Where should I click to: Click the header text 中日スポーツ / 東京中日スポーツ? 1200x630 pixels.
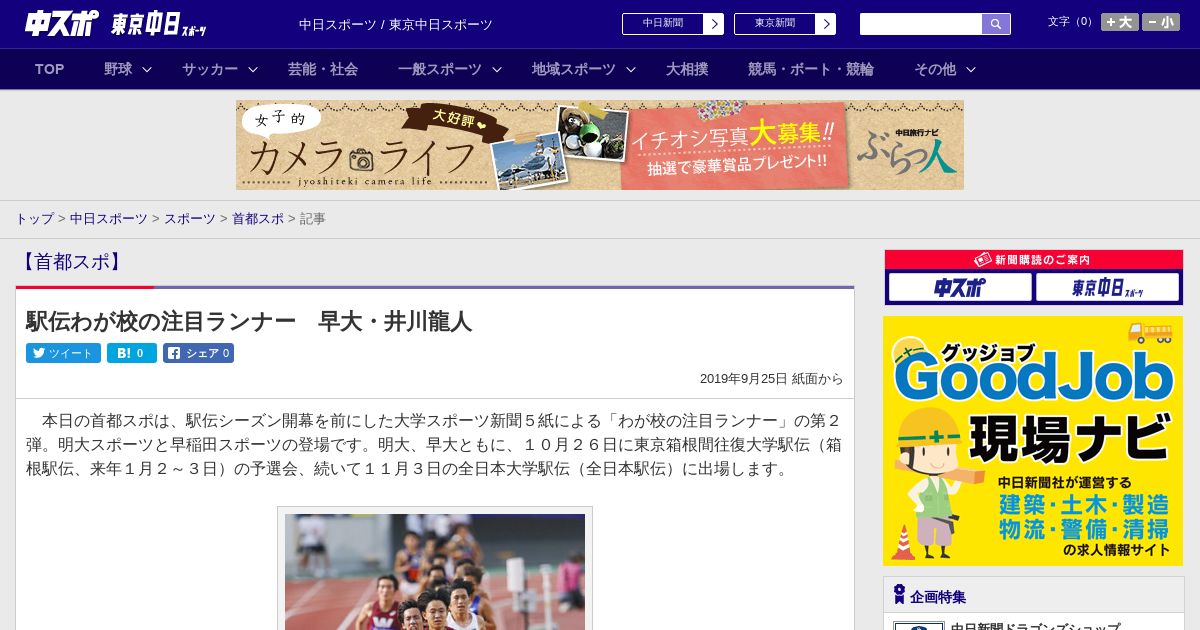396,24
